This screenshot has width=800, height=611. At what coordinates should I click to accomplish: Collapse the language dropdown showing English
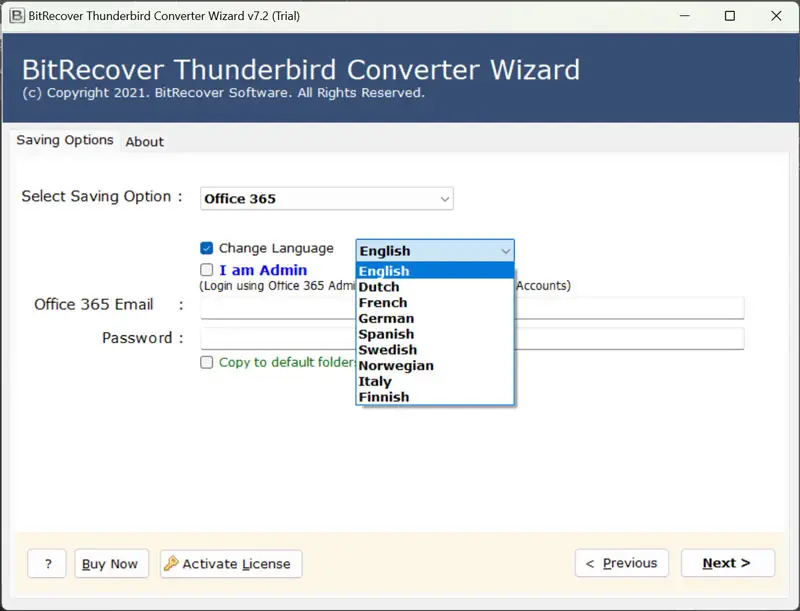(505, 251)
